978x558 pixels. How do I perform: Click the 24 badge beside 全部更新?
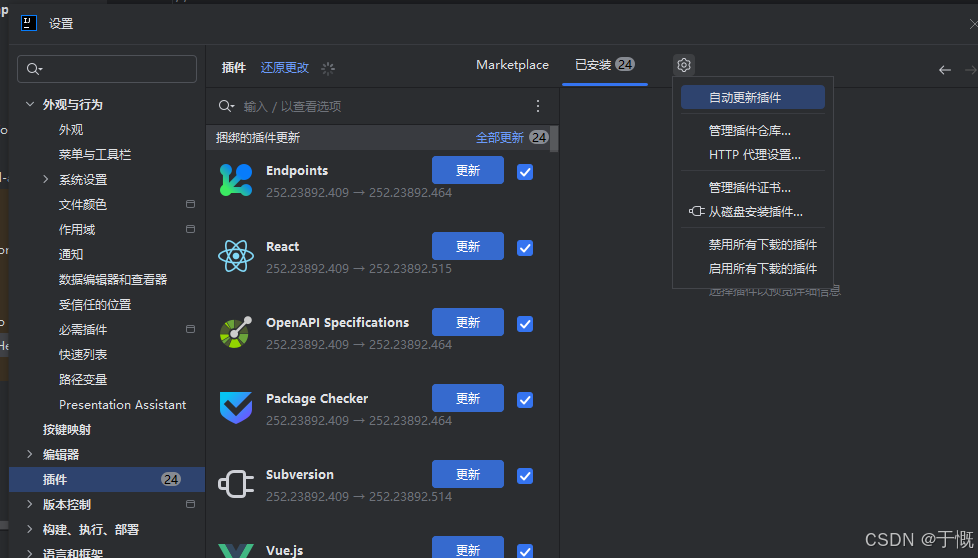[x=538, y=137]
